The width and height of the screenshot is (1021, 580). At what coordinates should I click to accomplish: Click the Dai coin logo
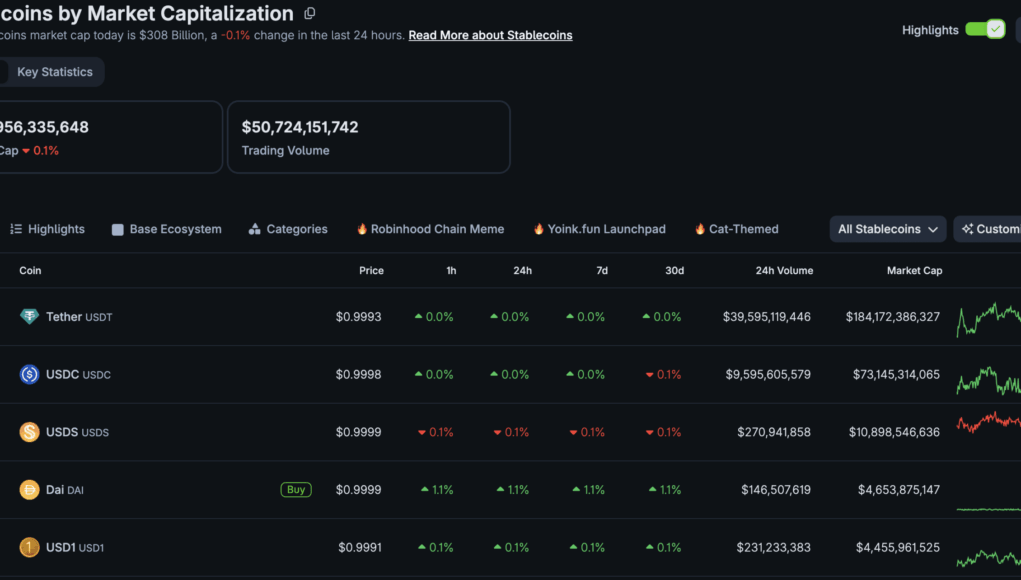(29, 490)
